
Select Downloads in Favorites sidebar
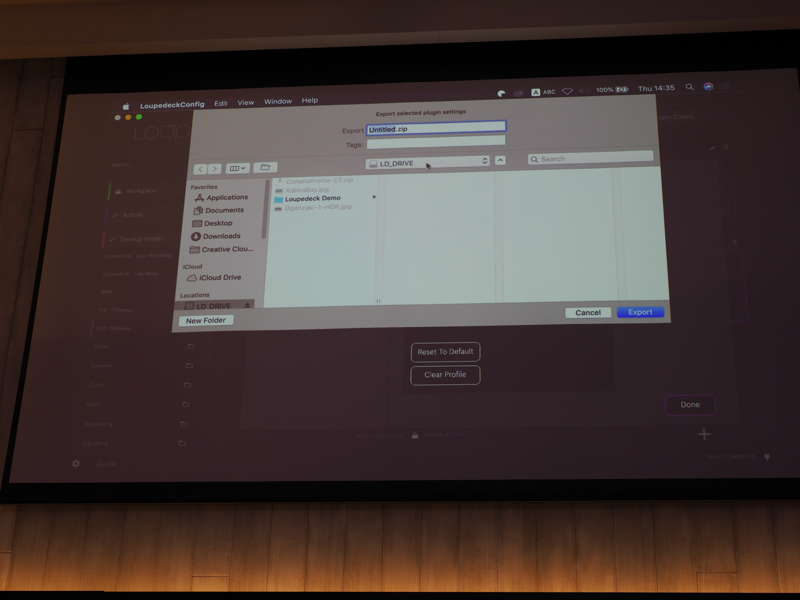pos(216,236)
